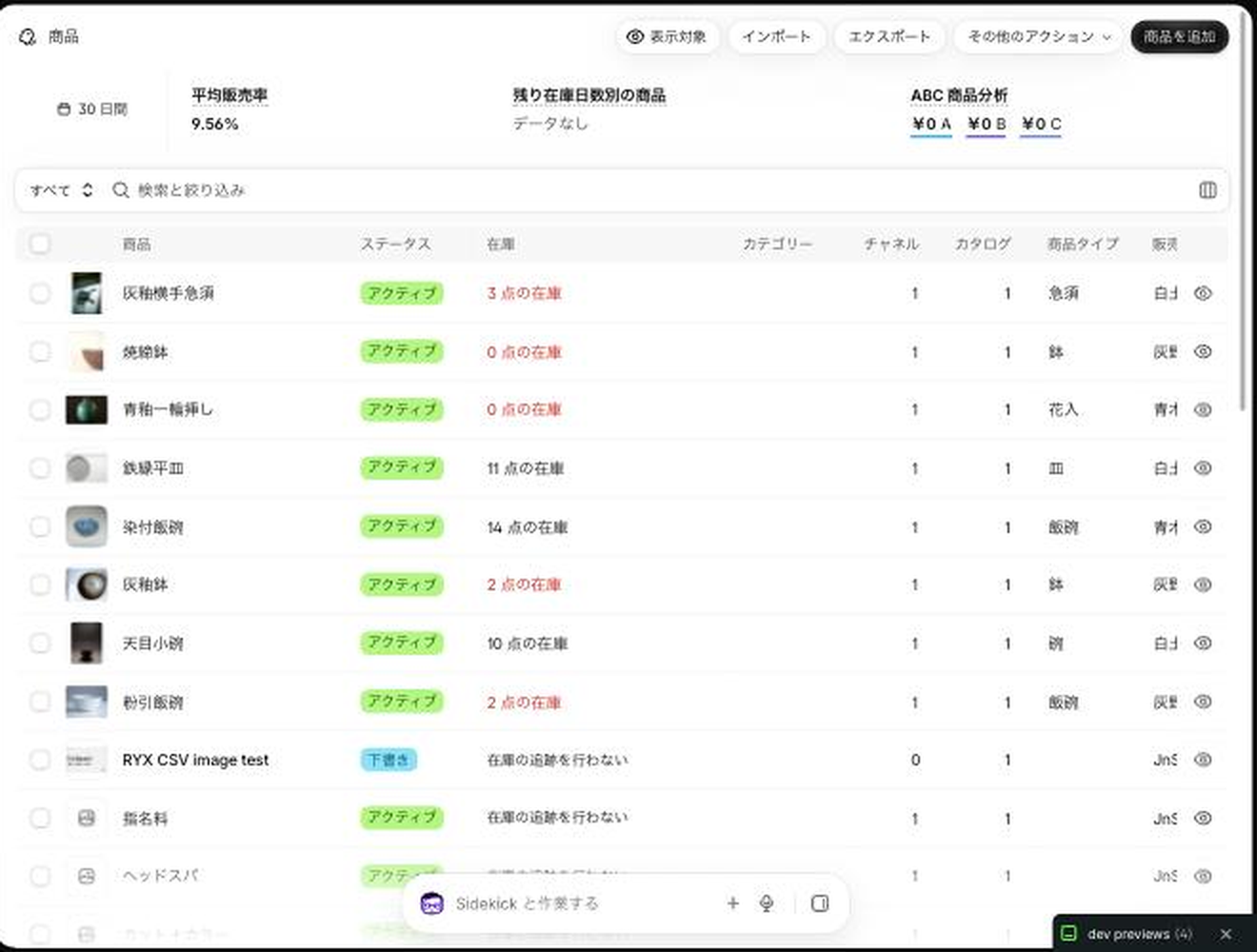
Task: Sort by the 商品タイプ column header
Action: (x=1083, y=245)
